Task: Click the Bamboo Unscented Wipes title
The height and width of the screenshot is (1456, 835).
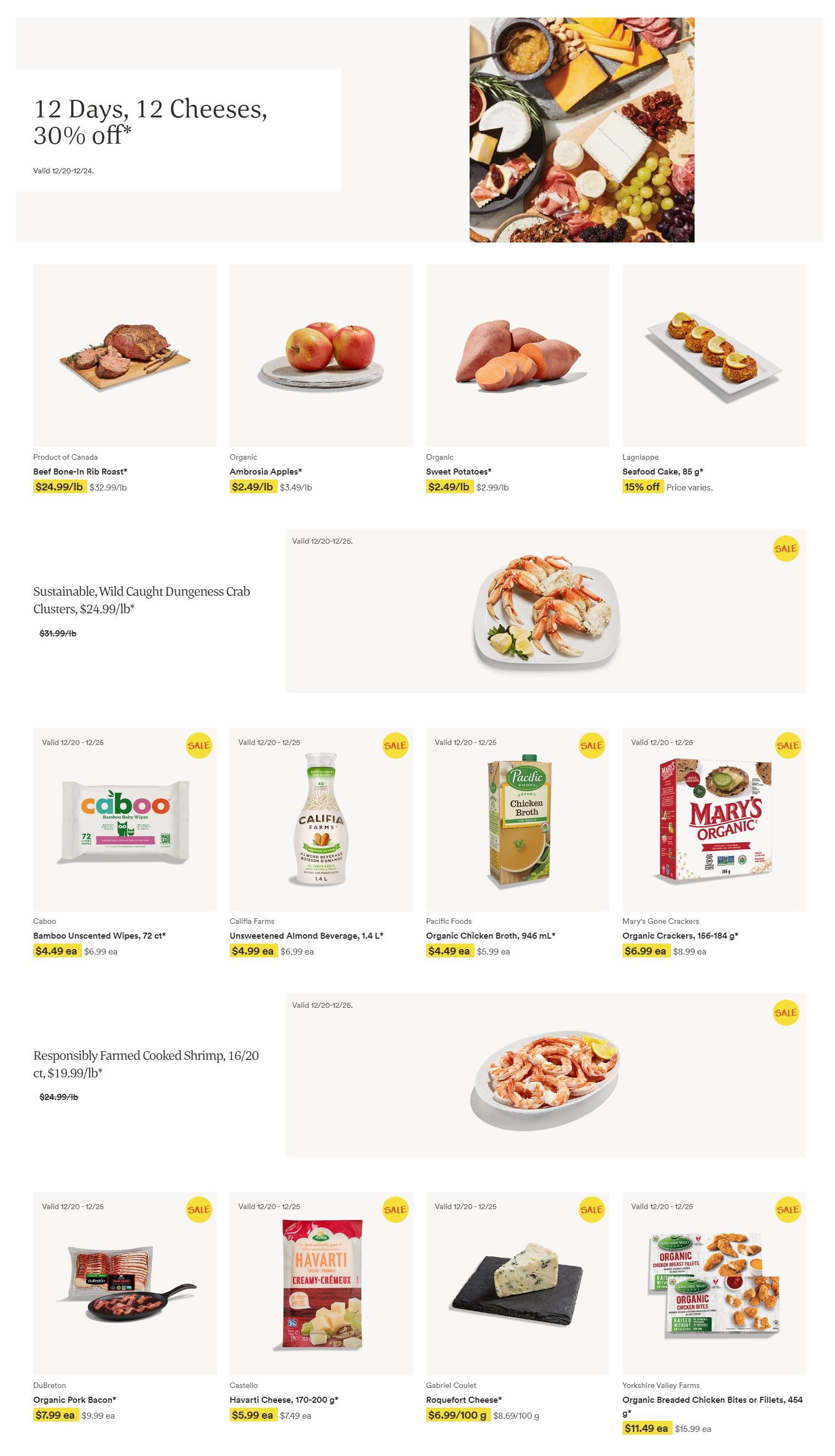Action: (99, 935)
